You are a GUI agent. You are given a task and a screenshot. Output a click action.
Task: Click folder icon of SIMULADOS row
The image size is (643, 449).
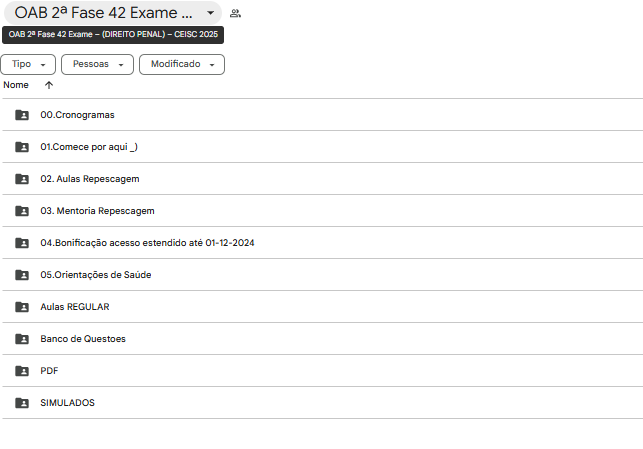coord(22,403)
